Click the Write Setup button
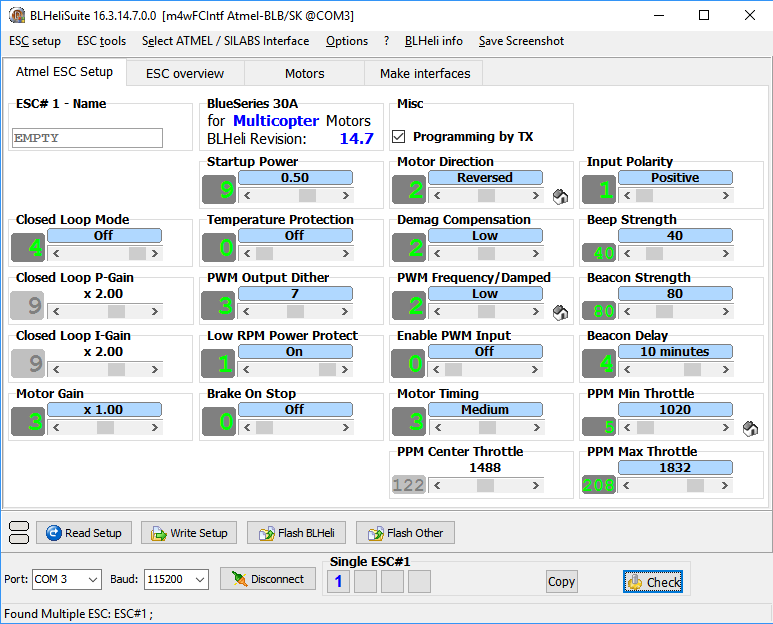773x624 pixels. coord(189,533)
